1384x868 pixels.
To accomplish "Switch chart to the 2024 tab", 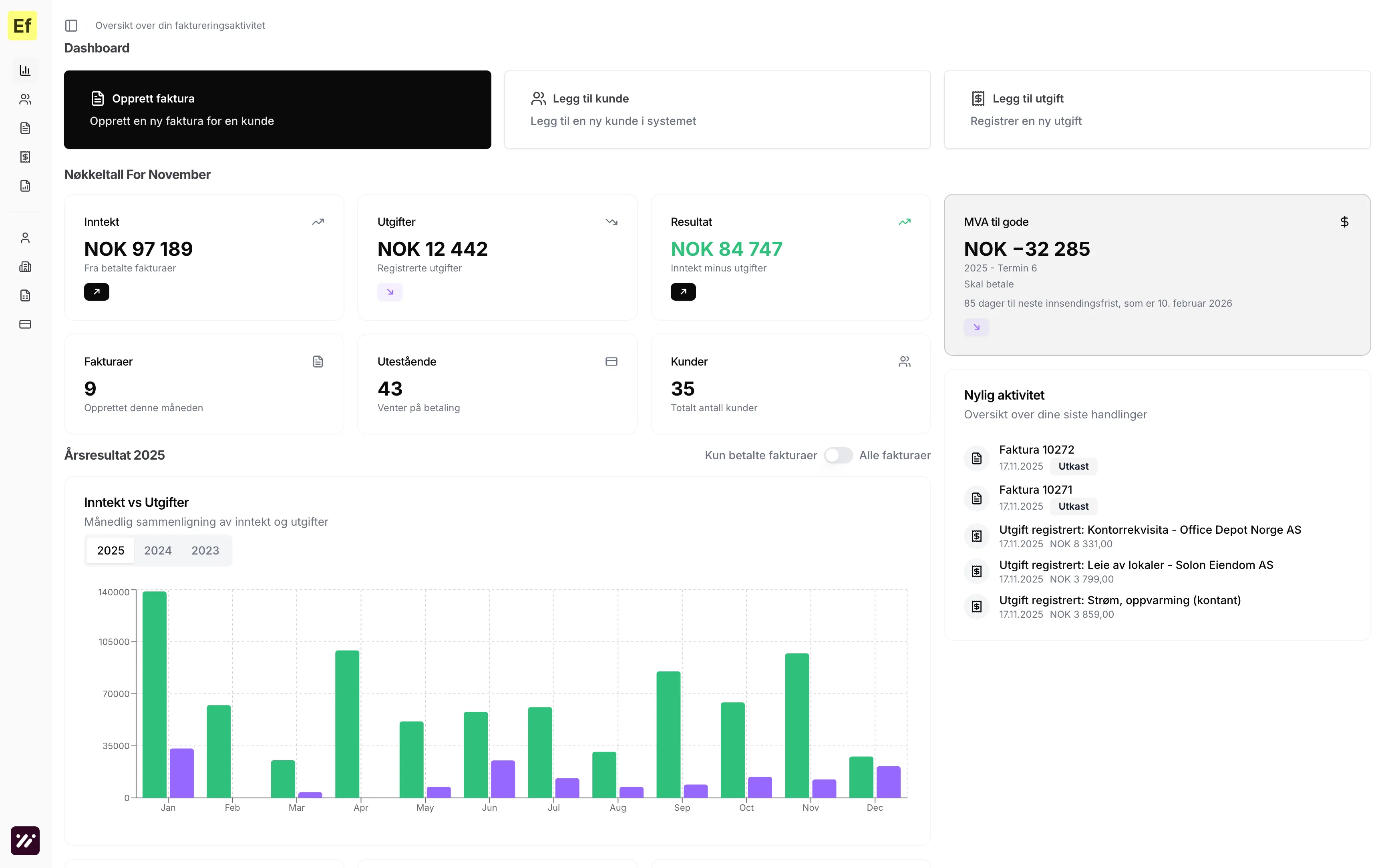I will tap(157, 550).
